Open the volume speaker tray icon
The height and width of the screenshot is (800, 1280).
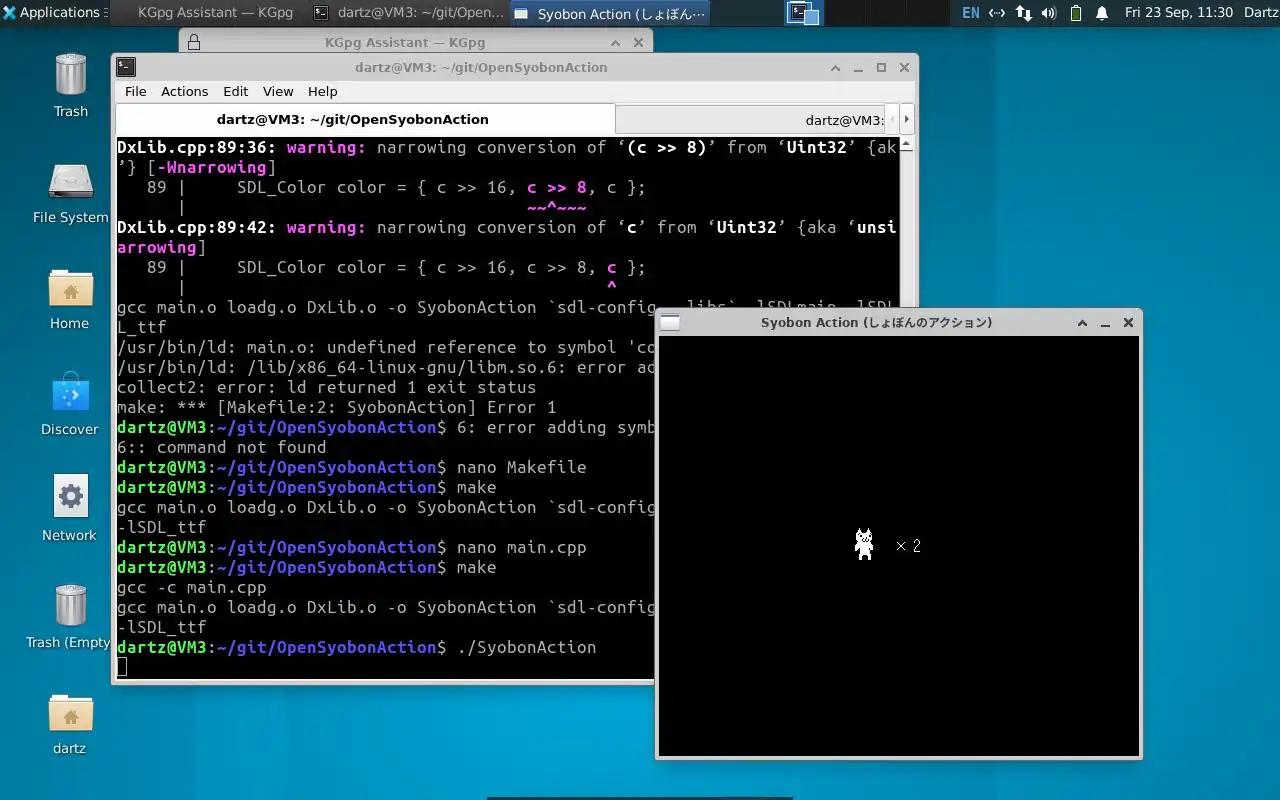coord(1049,13)
